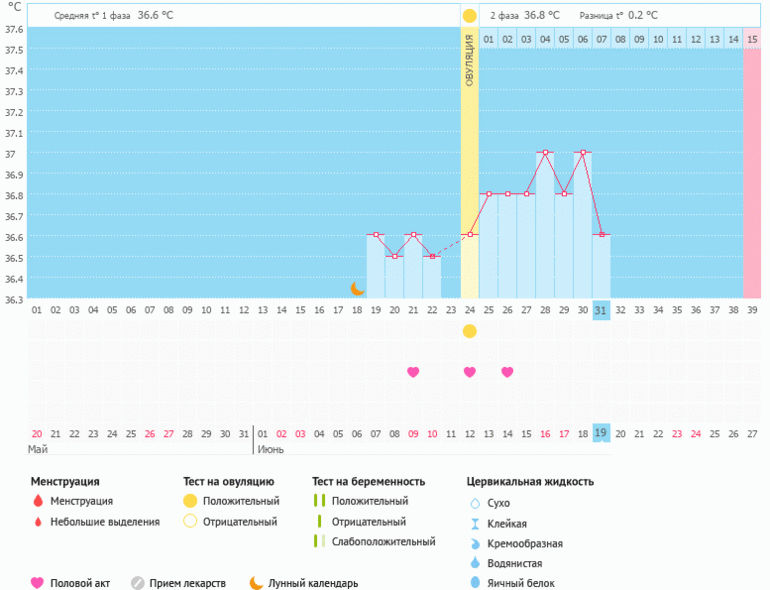This screenshot has width=770, height=590.
Task: Click the Прием лекарств pill icon in legend
Action: [x=138, y=583]
